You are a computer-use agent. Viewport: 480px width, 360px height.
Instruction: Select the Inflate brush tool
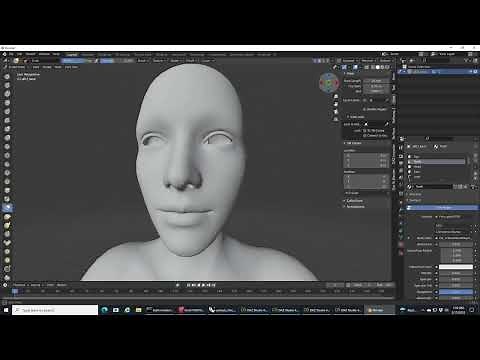pyautogui.click(x=7, y=129)
